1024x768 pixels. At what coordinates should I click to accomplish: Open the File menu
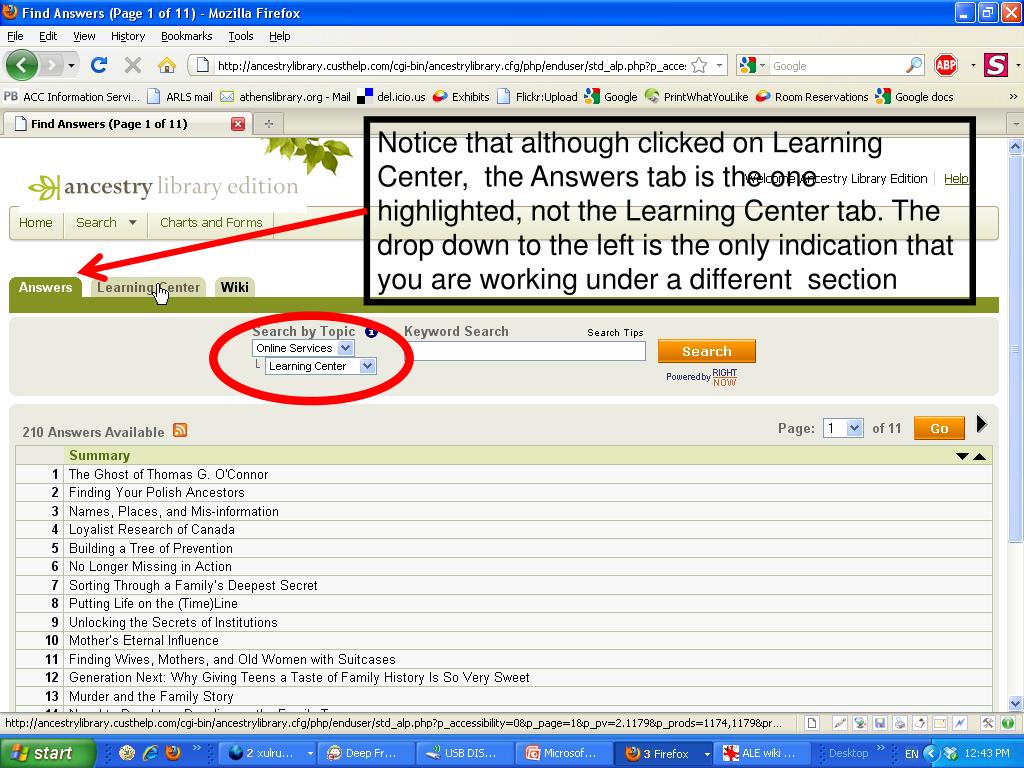(15, 36)
